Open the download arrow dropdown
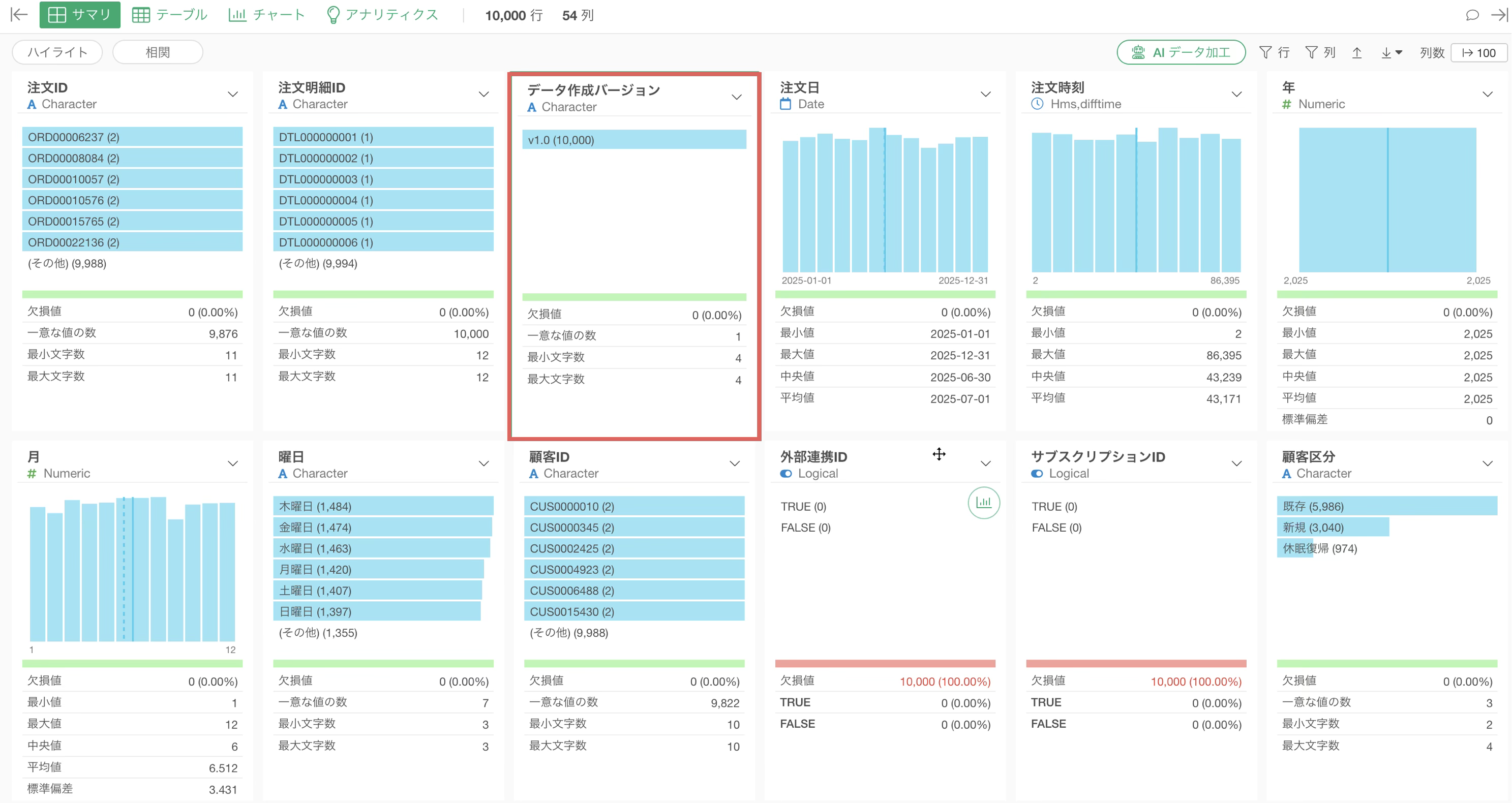This screenshot has width=1512, height=803. pos(1391,53)
